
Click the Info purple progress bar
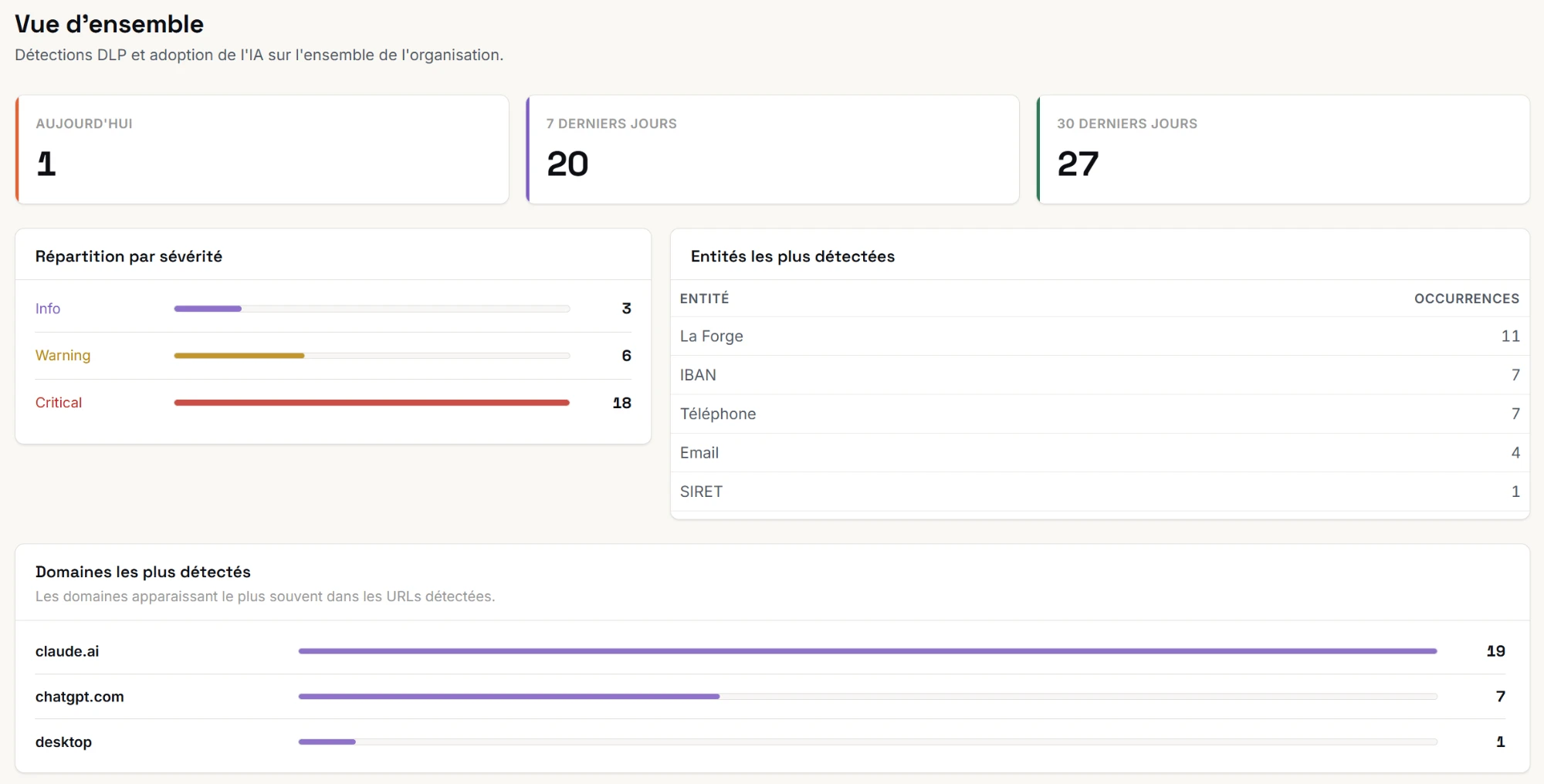click(372, 309)
